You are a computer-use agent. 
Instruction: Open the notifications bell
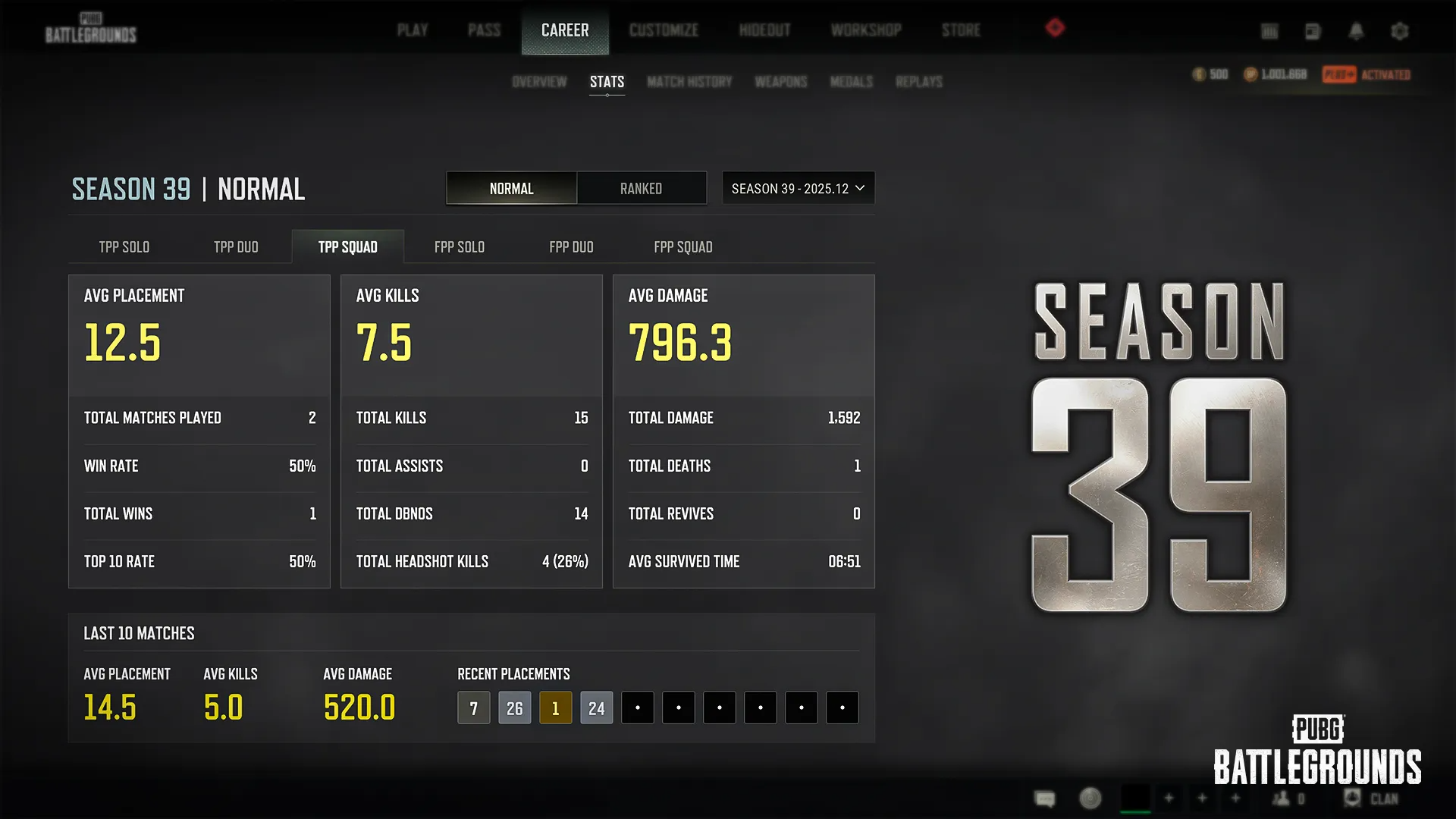point(1356,31)
